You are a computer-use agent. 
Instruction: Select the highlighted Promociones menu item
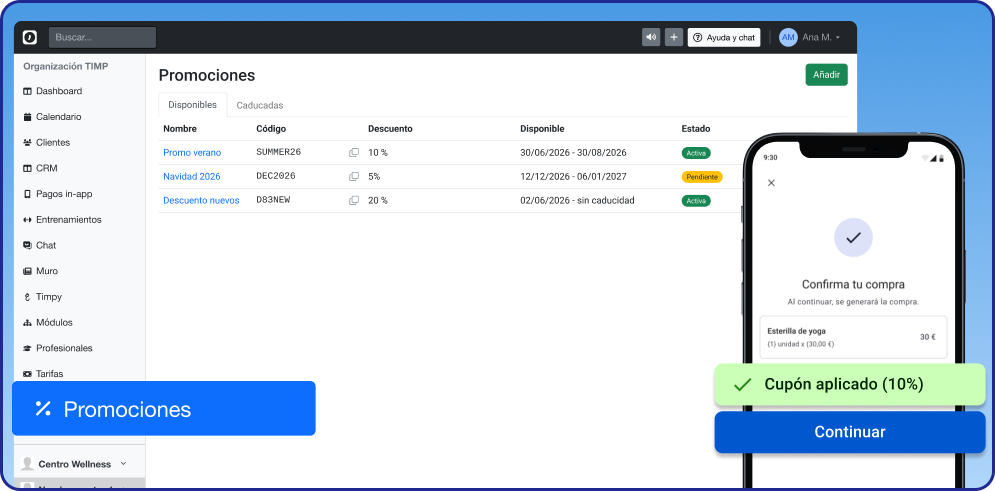click(x=164, y=409)
